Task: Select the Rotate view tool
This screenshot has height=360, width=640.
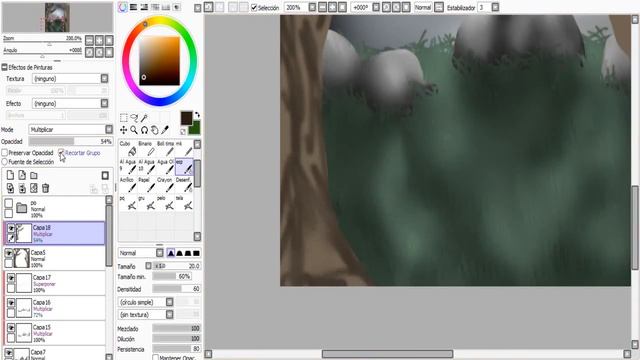Action: coord(144,130)
